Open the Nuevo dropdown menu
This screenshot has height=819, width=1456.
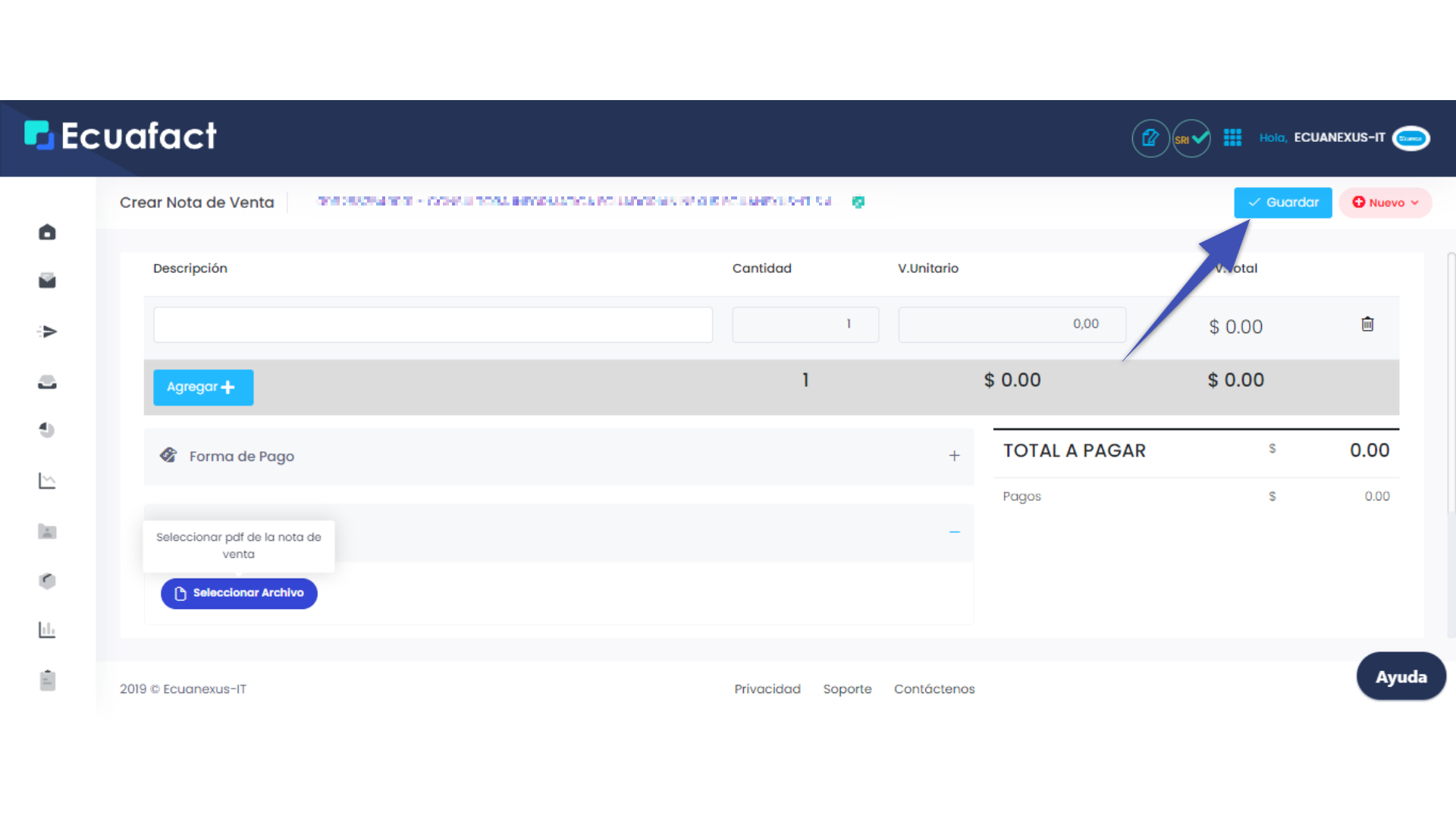1385,202
